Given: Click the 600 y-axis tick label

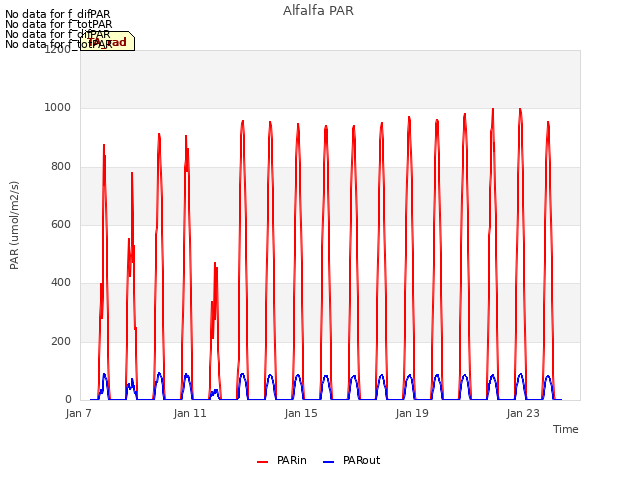Looking at the screenshot, I should (x=61, y=224).
